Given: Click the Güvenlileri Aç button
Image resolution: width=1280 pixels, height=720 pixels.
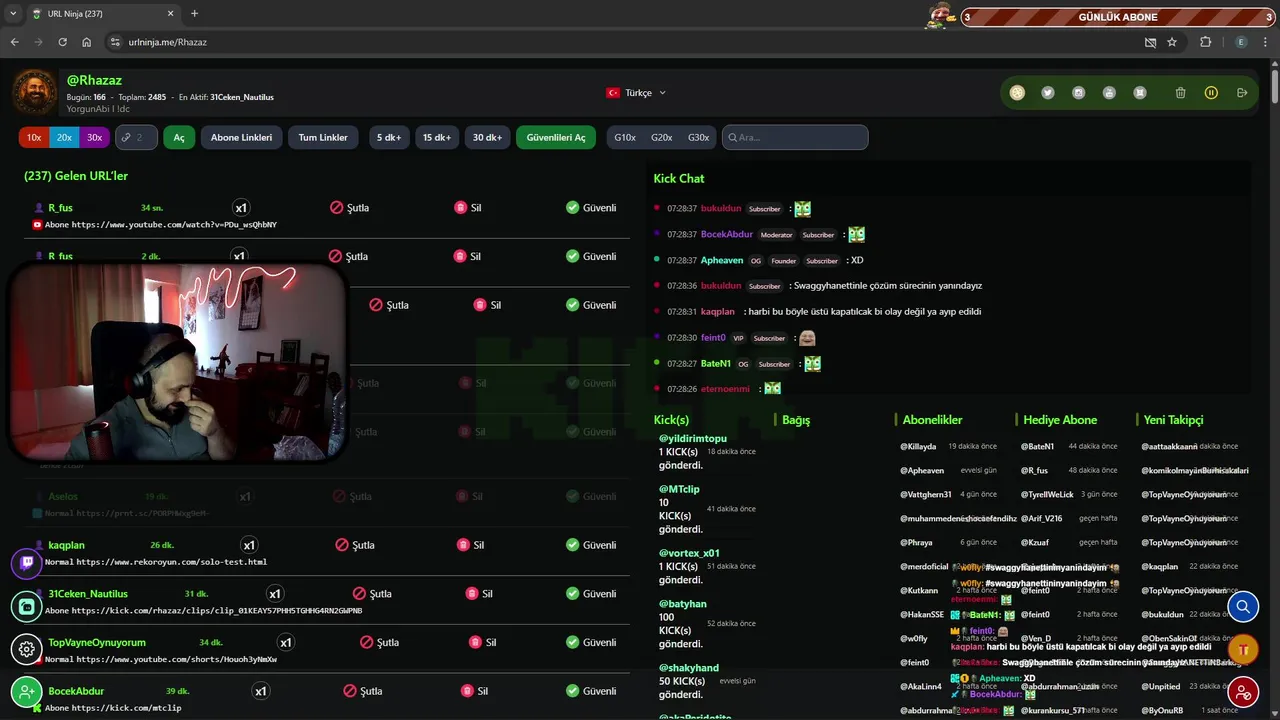Looking at the screenshot, I should 556,137.
